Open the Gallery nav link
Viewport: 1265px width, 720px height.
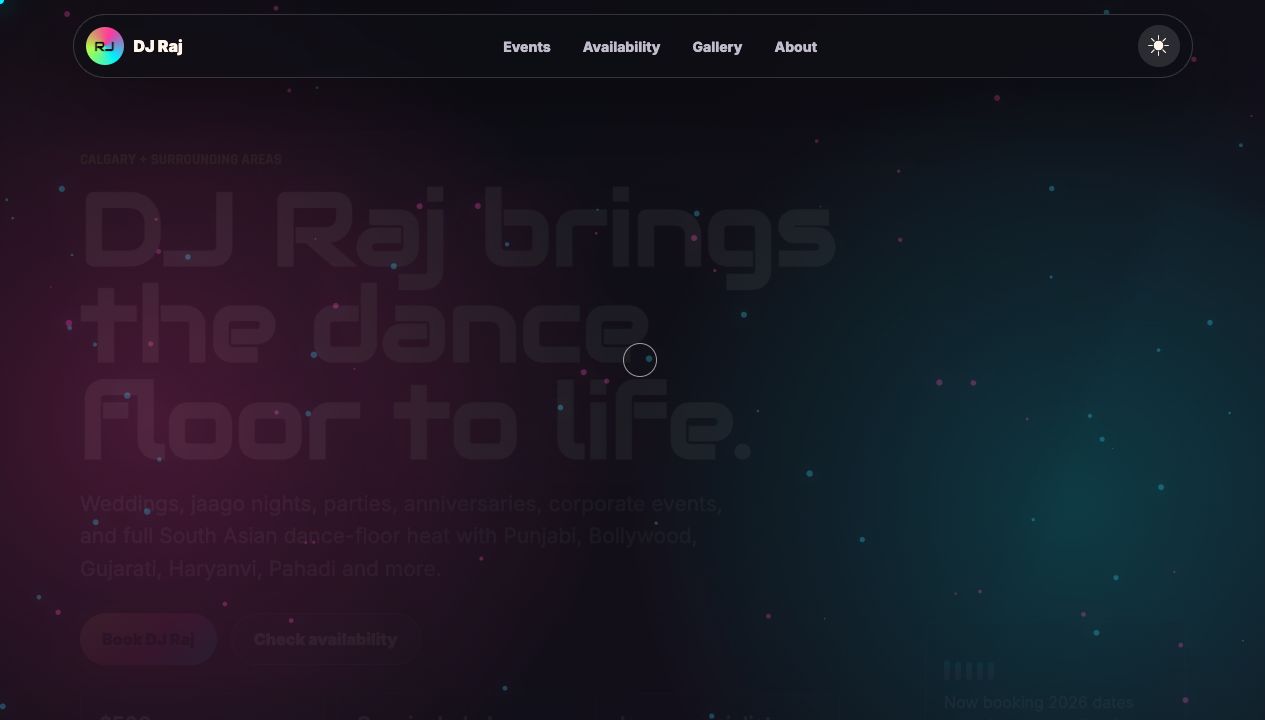click(x=717, y=47)
